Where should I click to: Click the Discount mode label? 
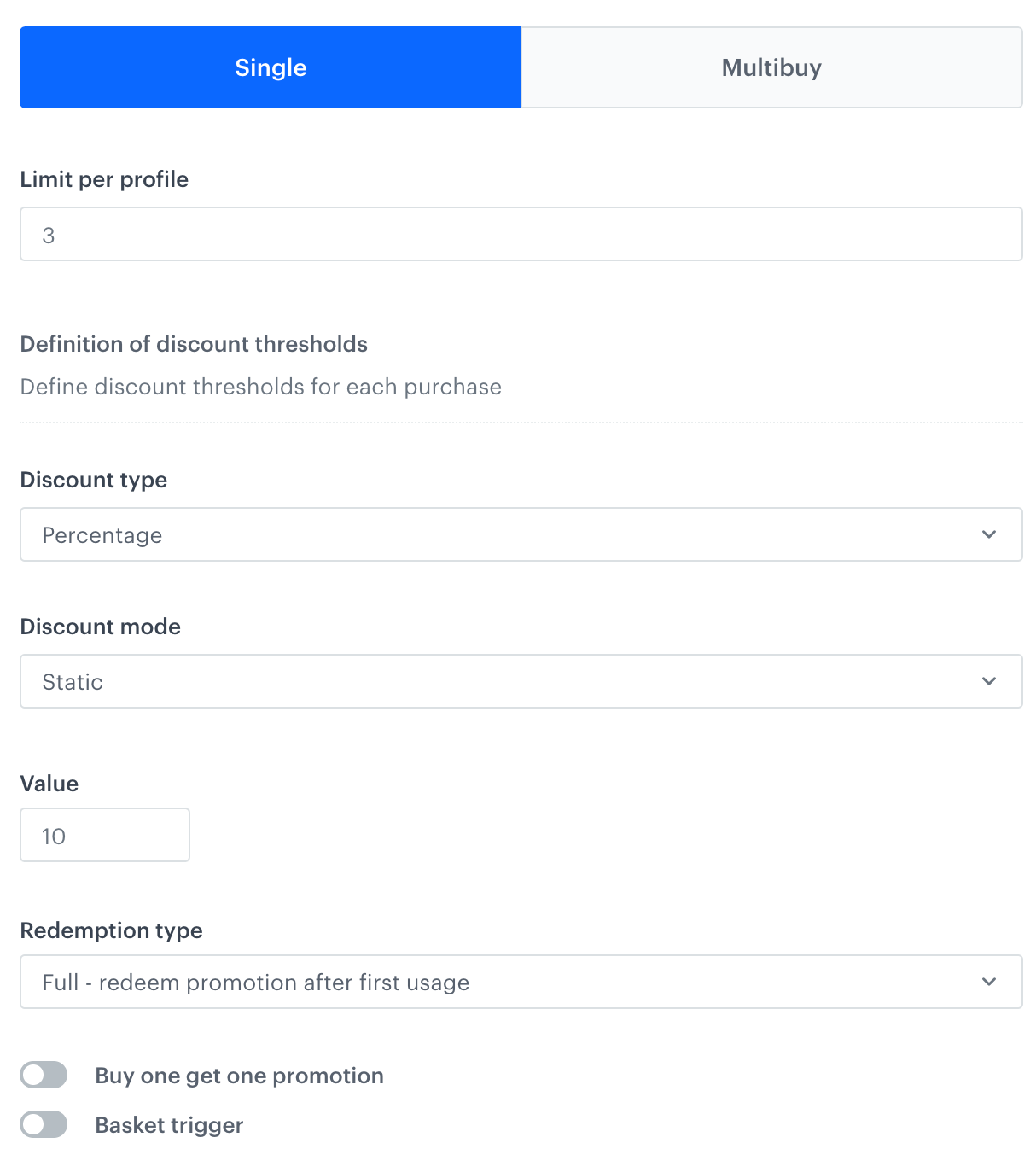click(x=101, y=627)
